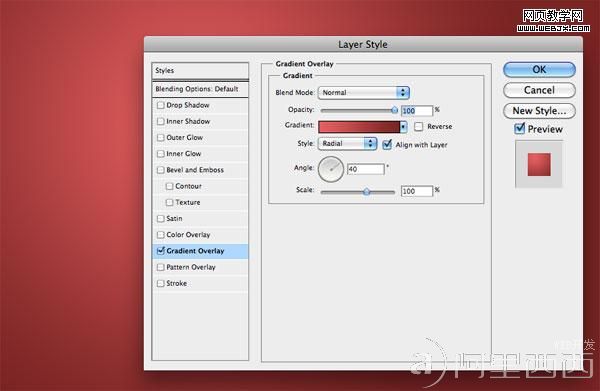Image resolution: width=600 pixels, height=391 pixels.
Task: Enable the Satin checkbox
Action: (161, 218)
